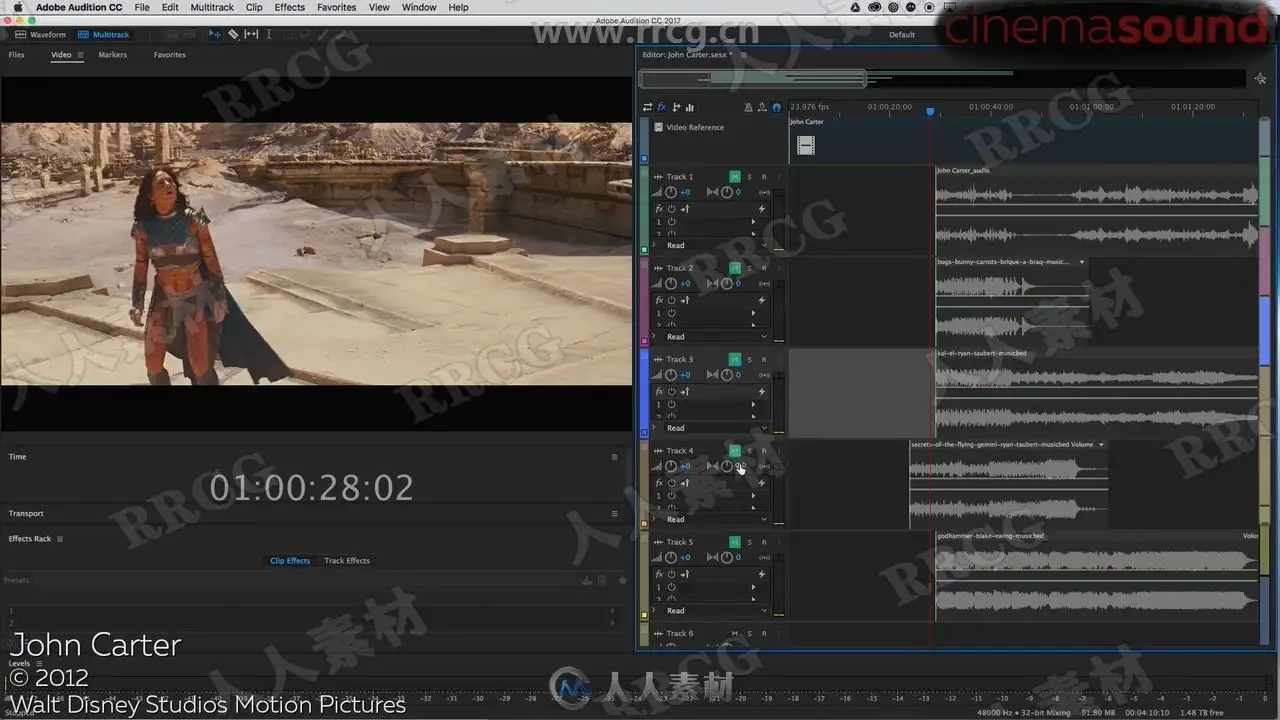The width and height of the screenshot is (1280, 720).
Task: Expand Track 1 automation lanes chevron
Action: click(x=655, y=245)
